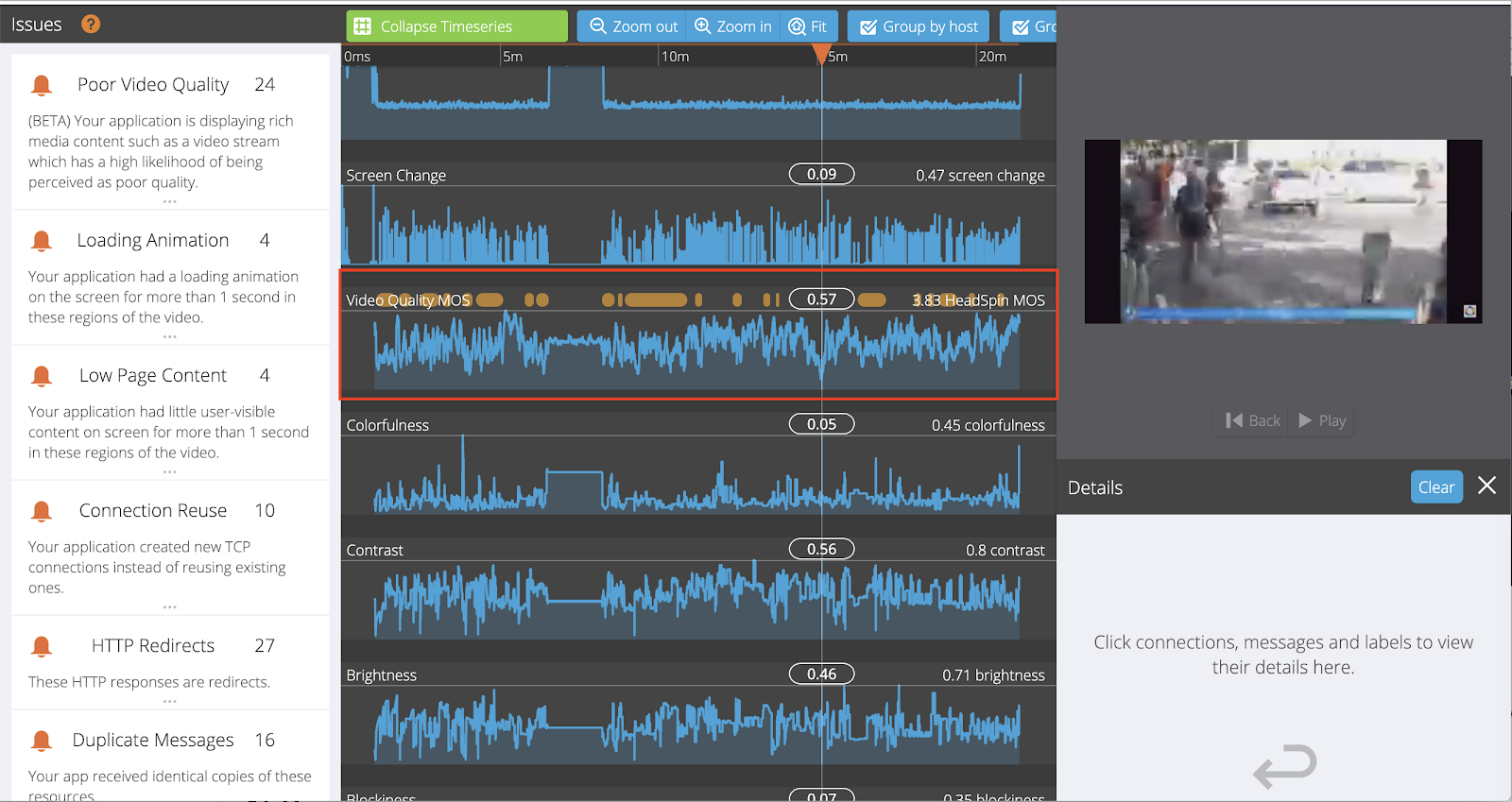1512x802 pixels.
Task: Click the 20m mark on timeline ruler
Action: tap(992, 57)
